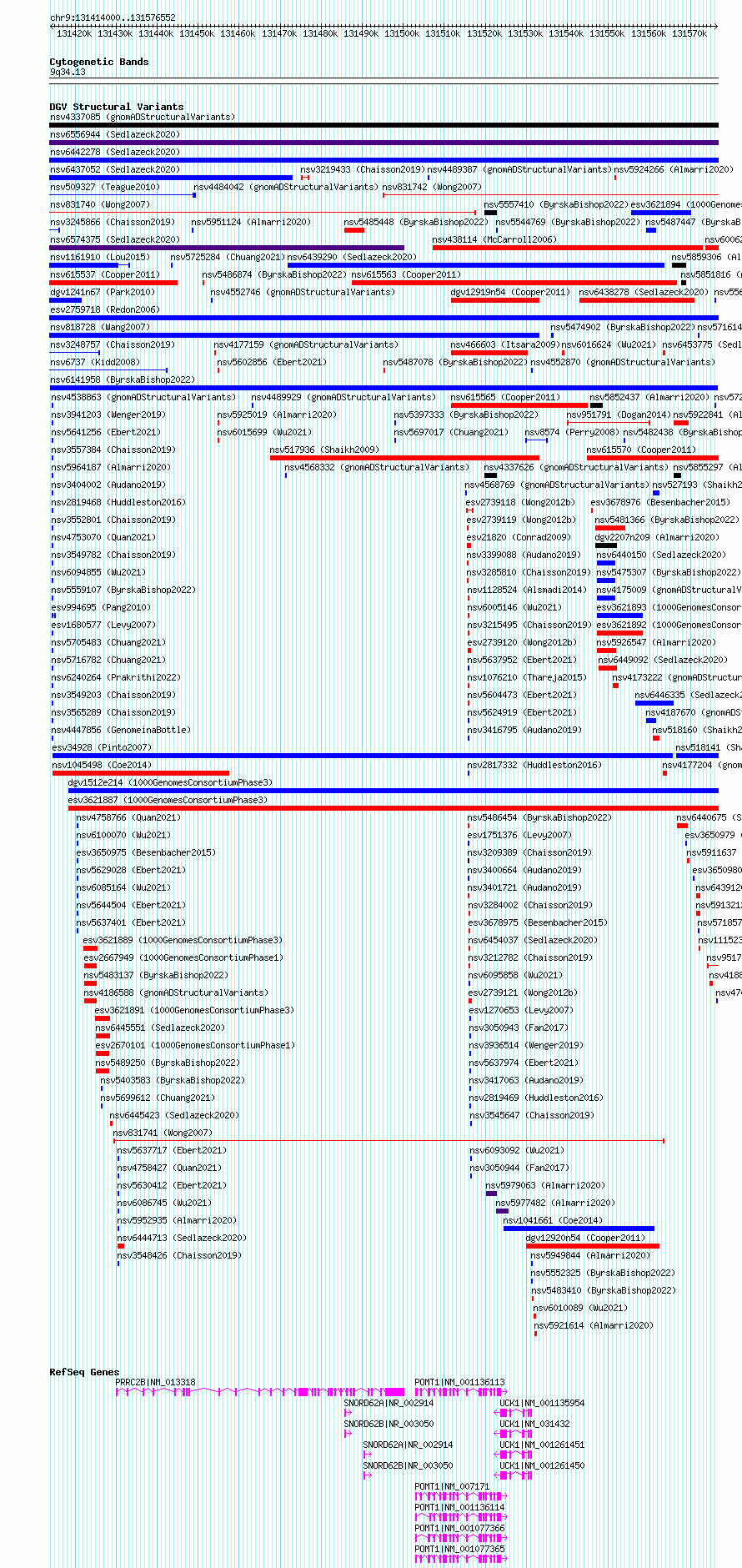This screenshot has width=742, height=1568.
Task: Click the nsv1041661 (Coe2014) label
Action: [553, 1220]
